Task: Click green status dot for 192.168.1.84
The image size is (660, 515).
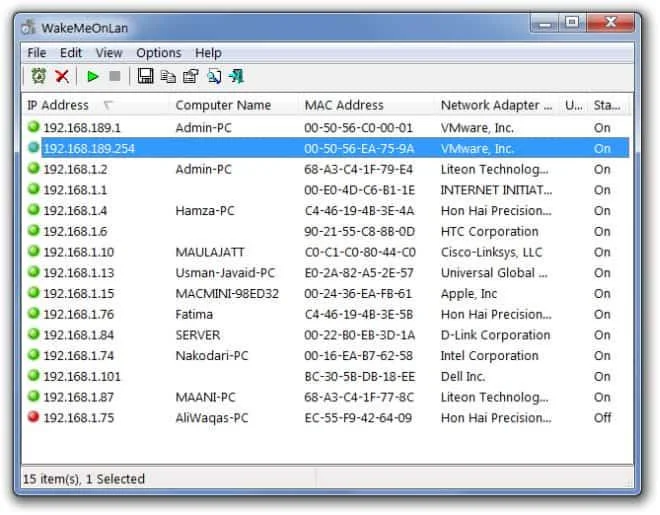Action: click(33, 334)
